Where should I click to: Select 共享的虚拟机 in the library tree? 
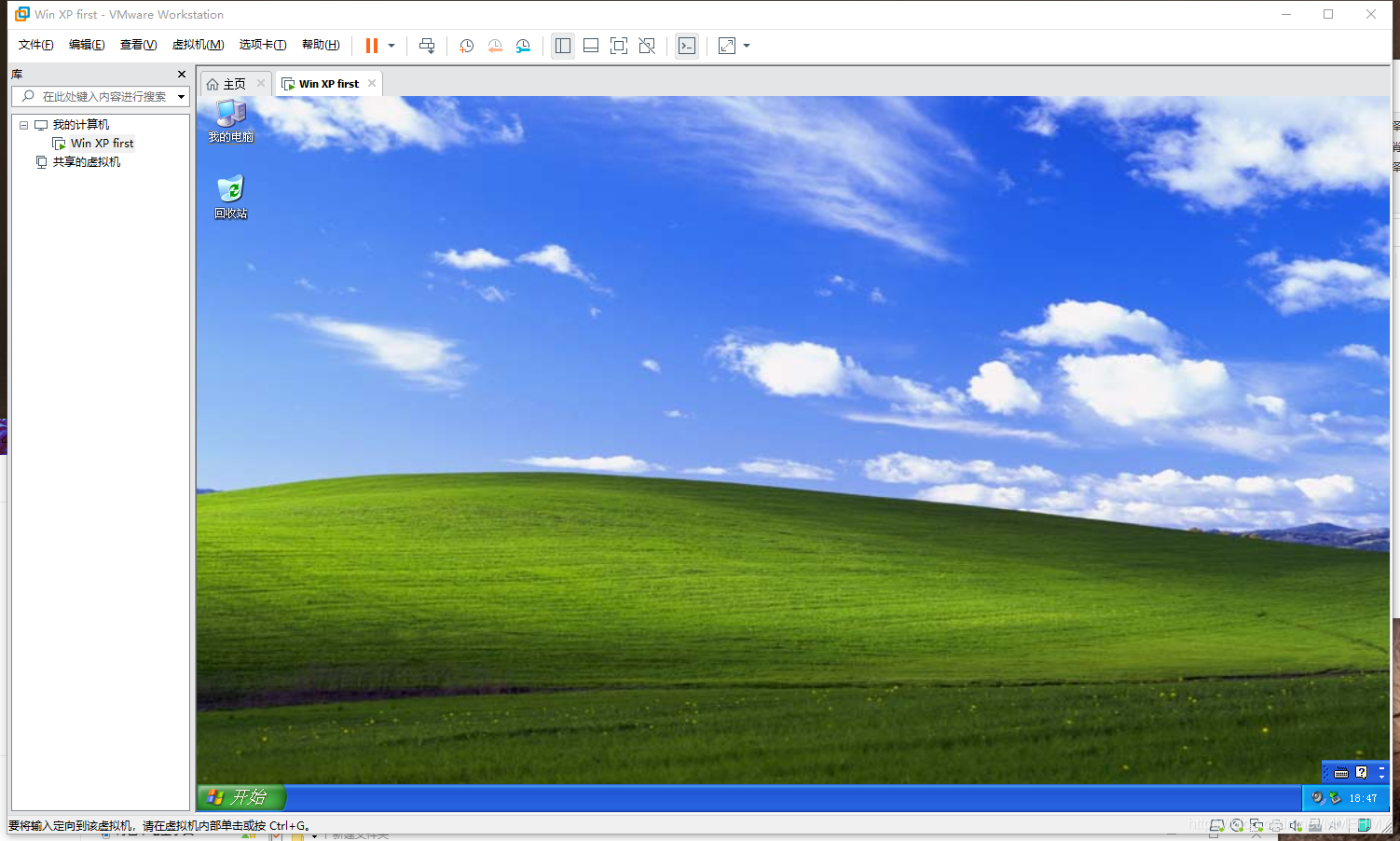[x=87, y=162]
